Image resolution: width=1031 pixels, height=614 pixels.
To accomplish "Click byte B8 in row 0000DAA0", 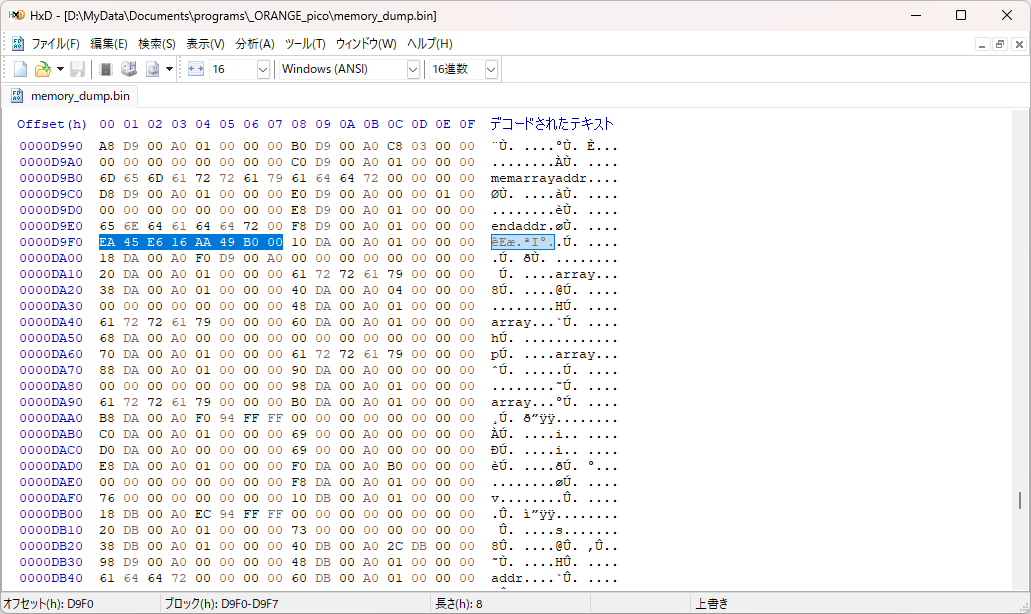I will point(107,418).
